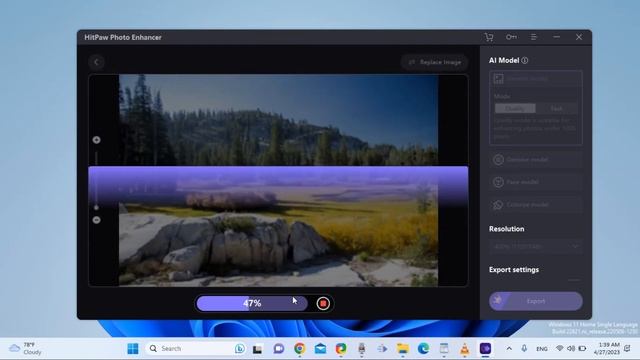Show hidden system tray icons

(x=509, y=349)
